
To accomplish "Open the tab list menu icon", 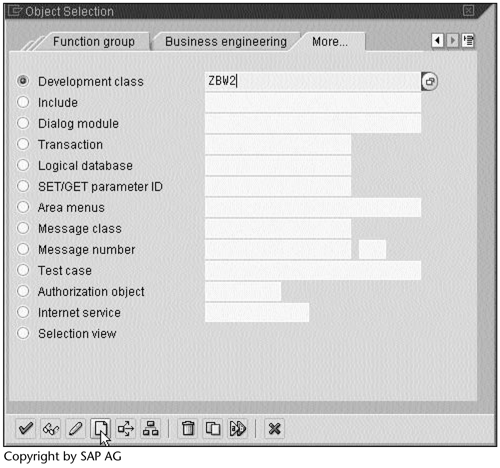I will (468, 41).
